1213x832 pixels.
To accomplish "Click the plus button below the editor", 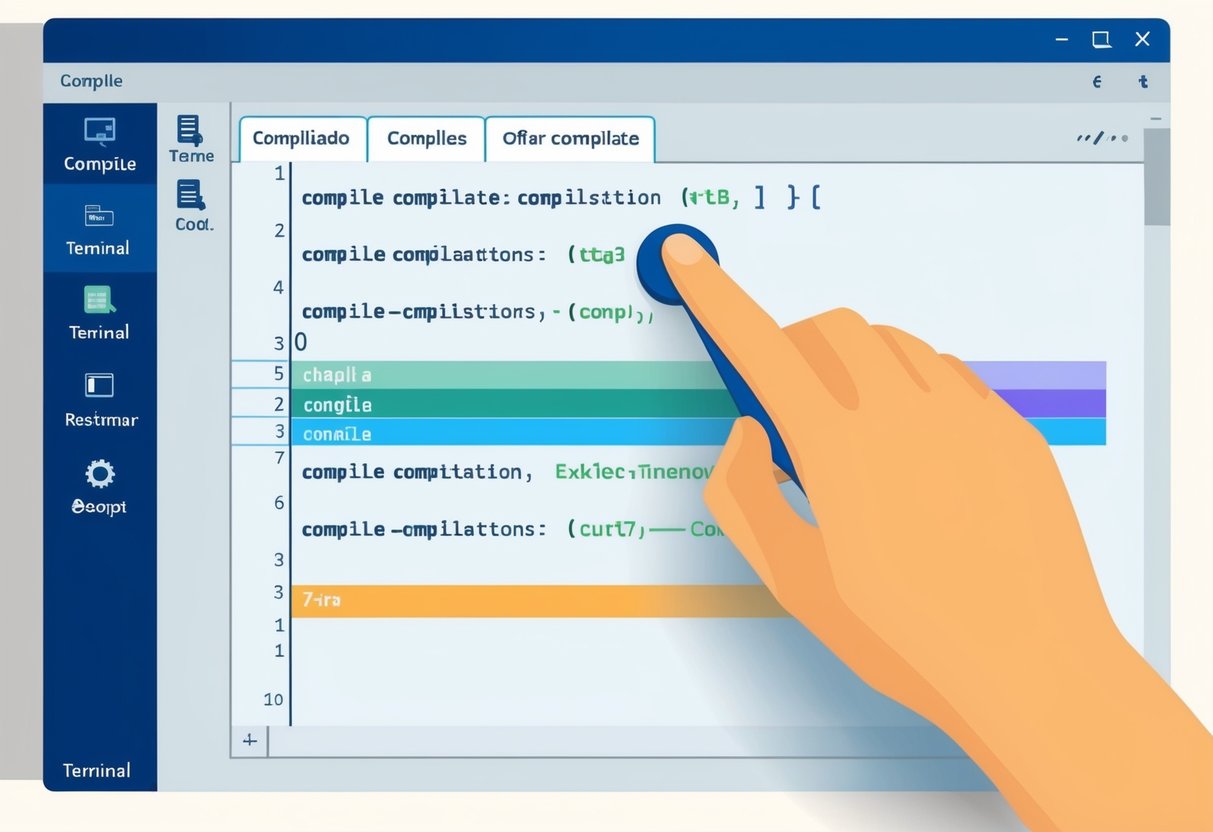I will (250, 741).
